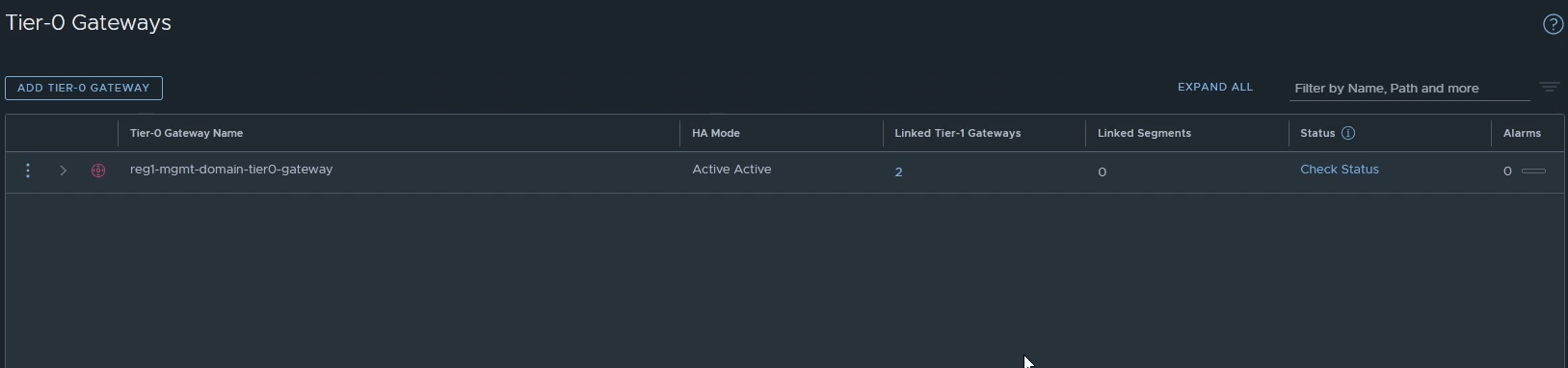Click the Linked Segments column header

pos(1144,133)
